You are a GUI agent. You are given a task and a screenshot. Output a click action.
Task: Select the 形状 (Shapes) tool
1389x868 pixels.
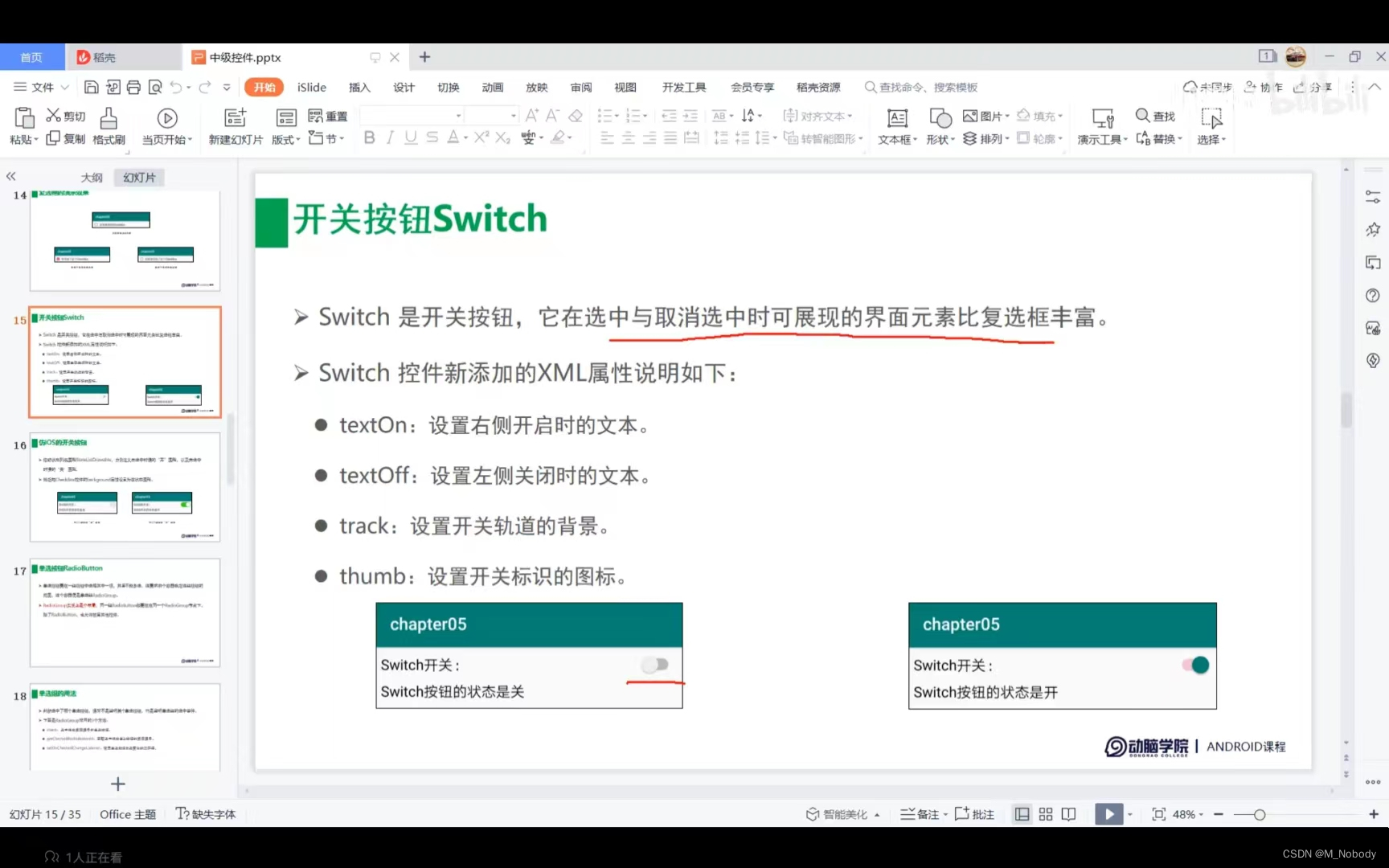tap(937, 127)
